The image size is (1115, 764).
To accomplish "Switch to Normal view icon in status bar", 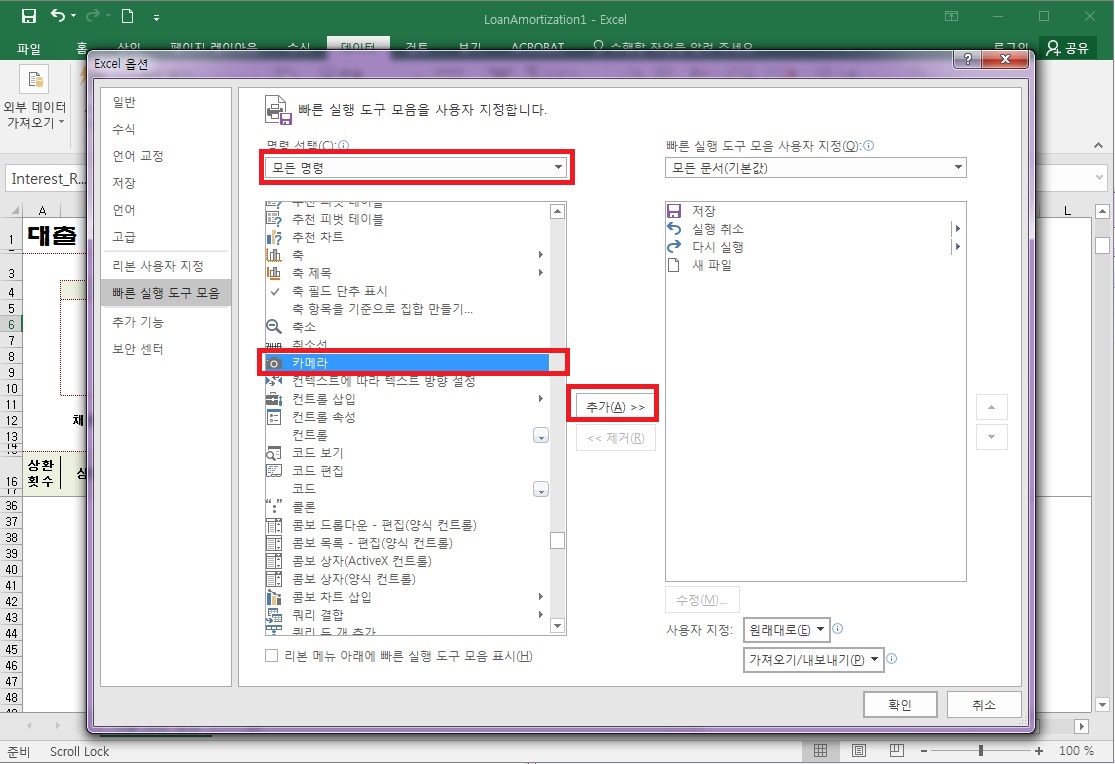I will coord(821,750).
